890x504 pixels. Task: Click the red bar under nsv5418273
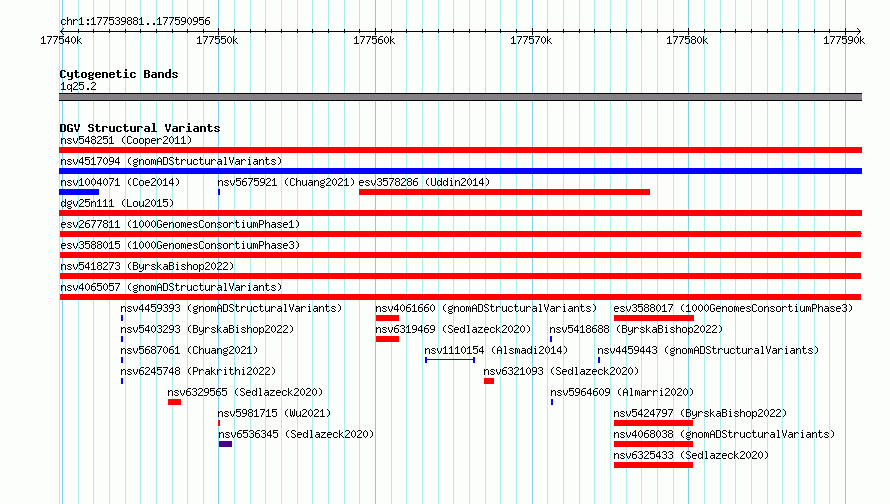460,276
